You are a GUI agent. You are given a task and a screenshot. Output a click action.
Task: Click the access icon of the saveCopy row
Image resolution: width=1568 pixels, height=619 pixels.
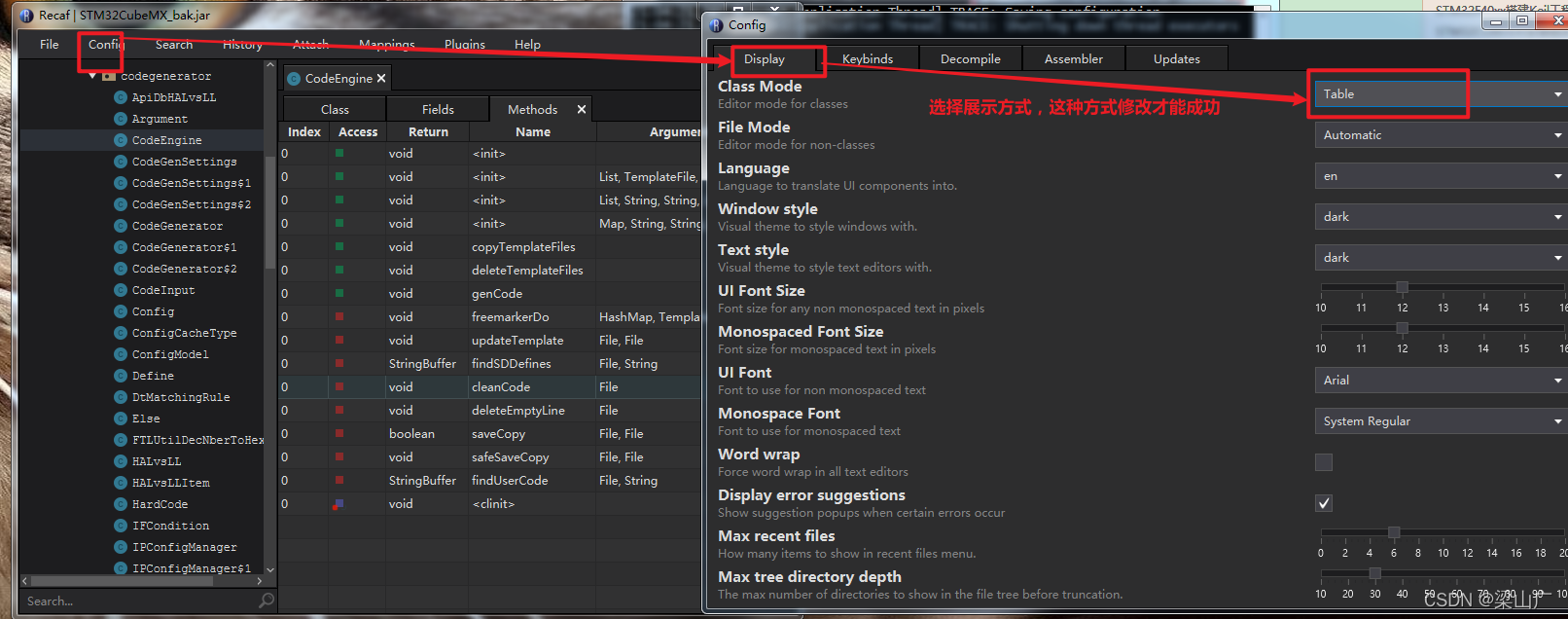(x=339, y=434)
